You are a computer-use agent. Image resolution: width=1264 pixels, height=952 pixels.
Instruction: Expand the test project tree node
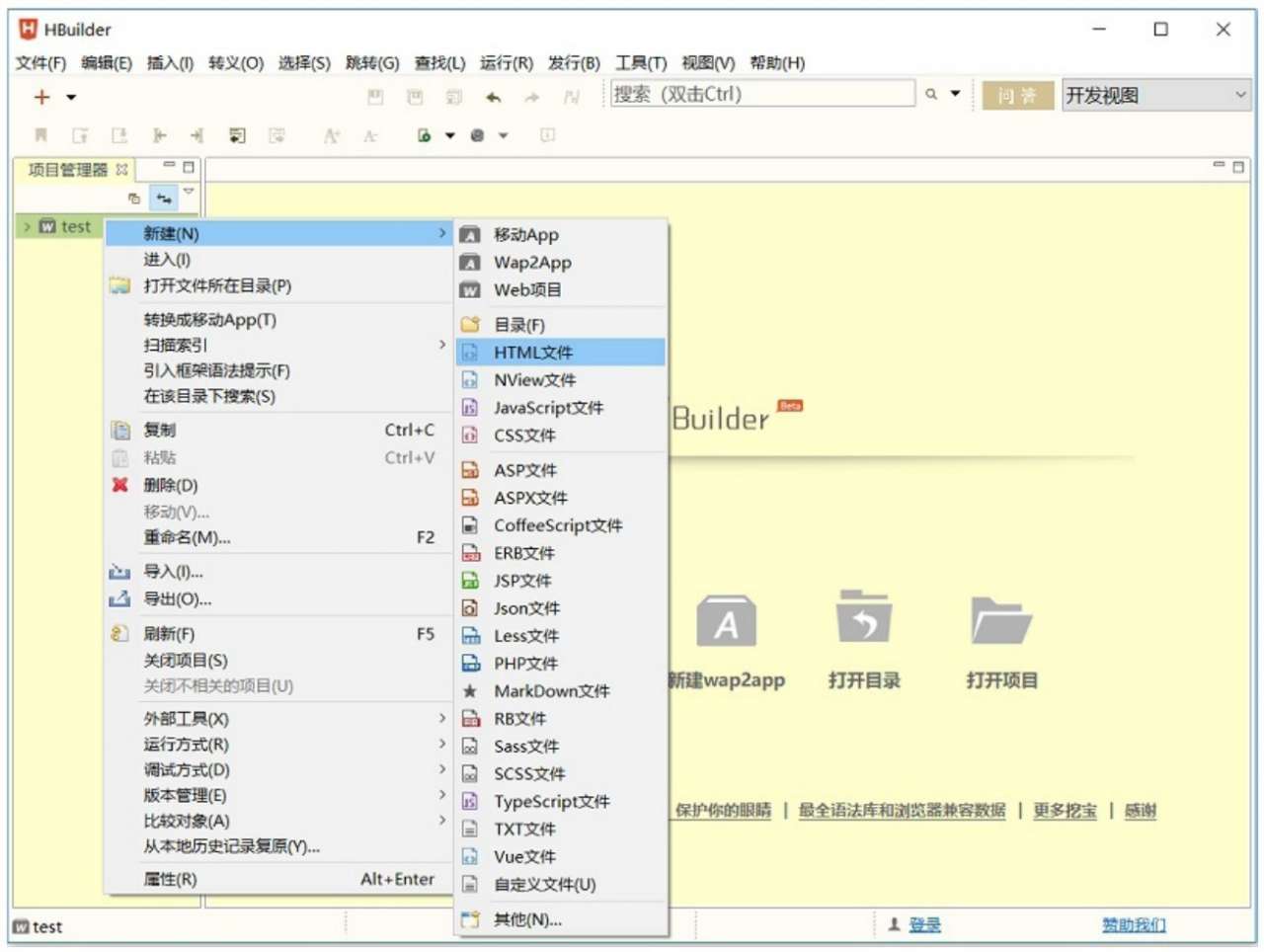coord(27,226)
